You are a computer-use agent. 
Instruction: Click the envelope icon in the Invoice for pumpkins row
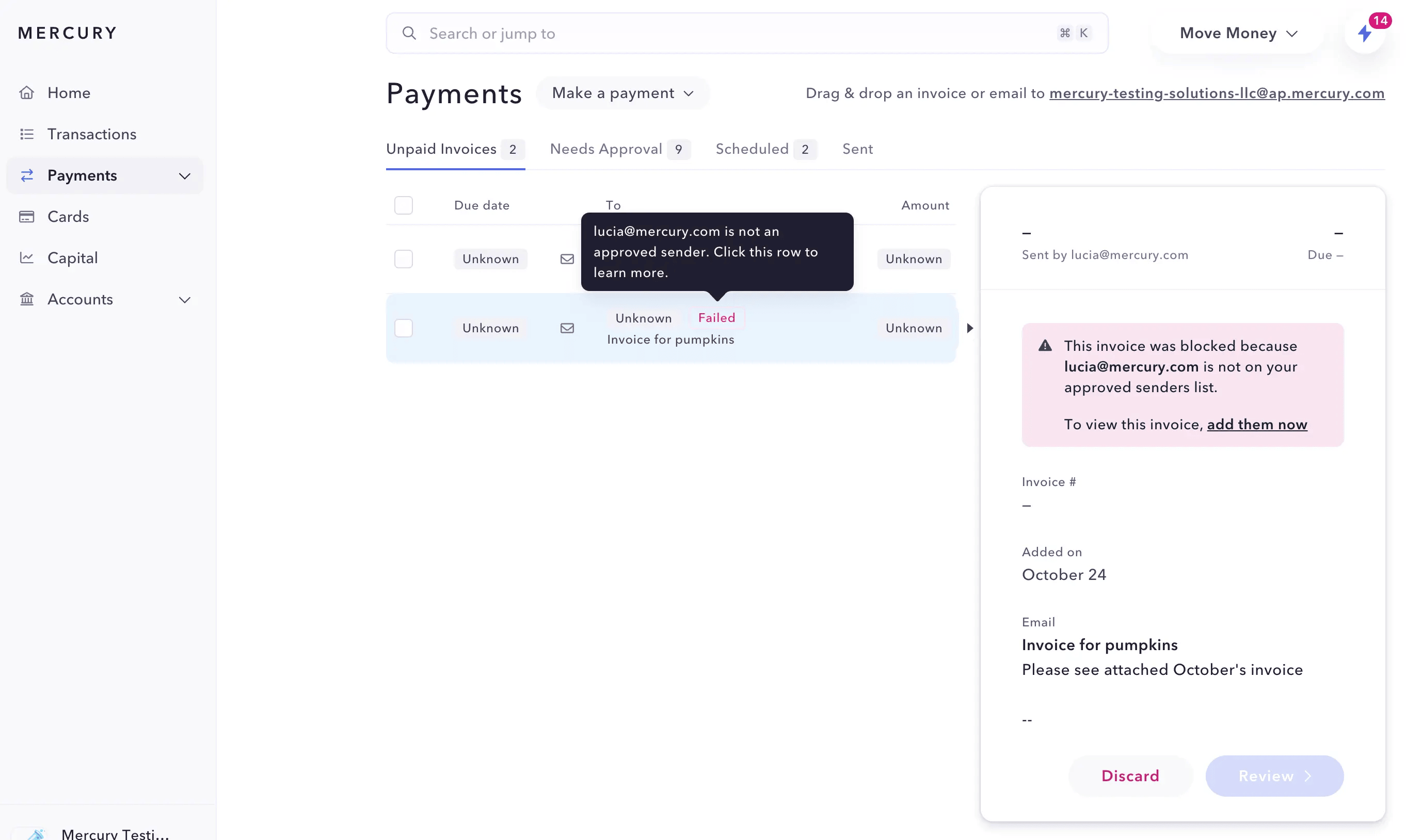[x=567, y=328]
